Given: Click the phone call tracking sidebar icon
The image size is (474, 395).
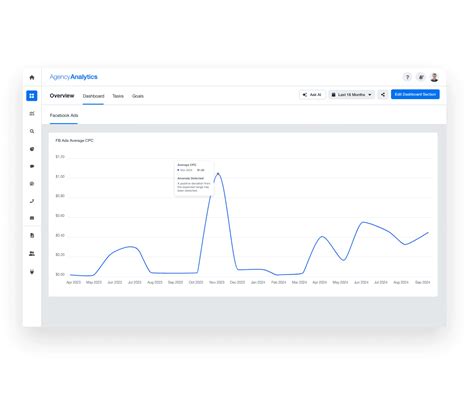Looking at the screenshot, I should pyautogui.click(x=32, y=201).
